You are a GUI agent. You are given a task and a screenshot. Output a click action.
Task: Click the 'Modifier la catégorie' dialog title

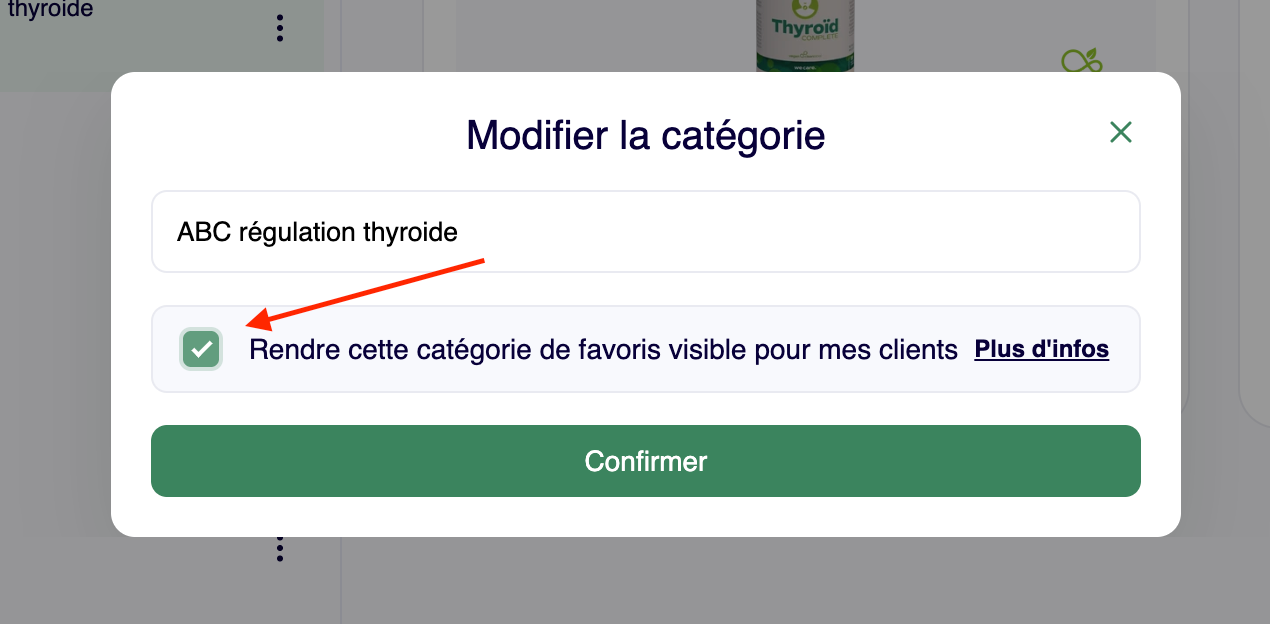[645, 135]
